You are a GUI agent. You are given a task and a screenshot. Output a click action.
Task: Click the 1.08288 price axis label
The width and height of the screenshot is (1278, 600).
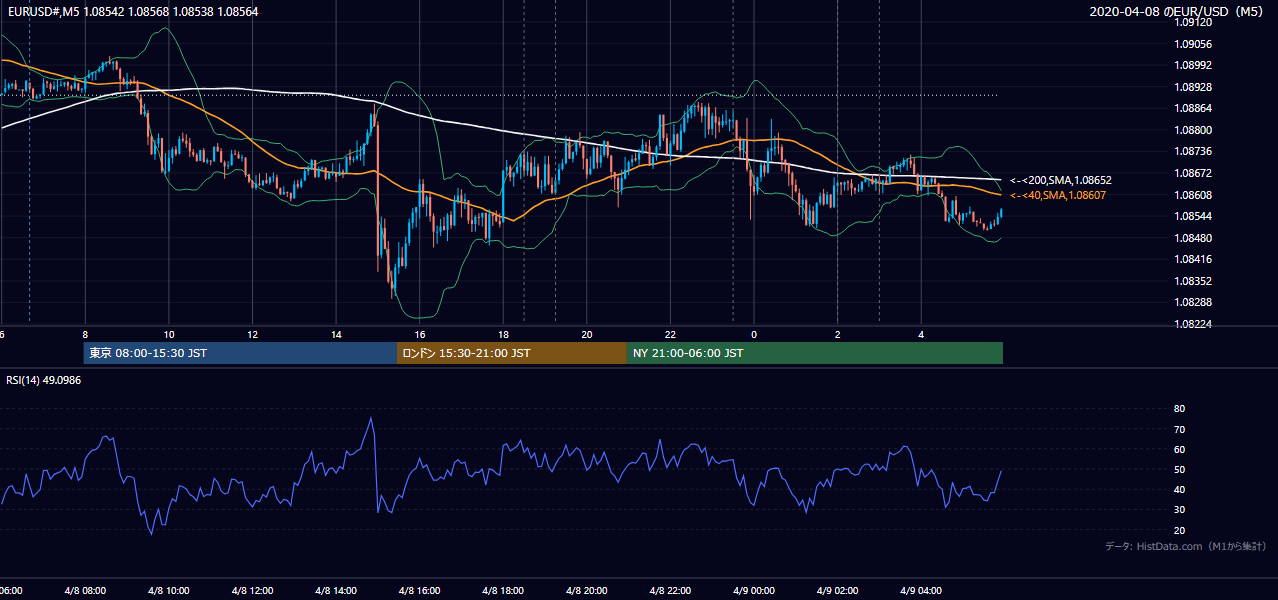coord(1193,302)
